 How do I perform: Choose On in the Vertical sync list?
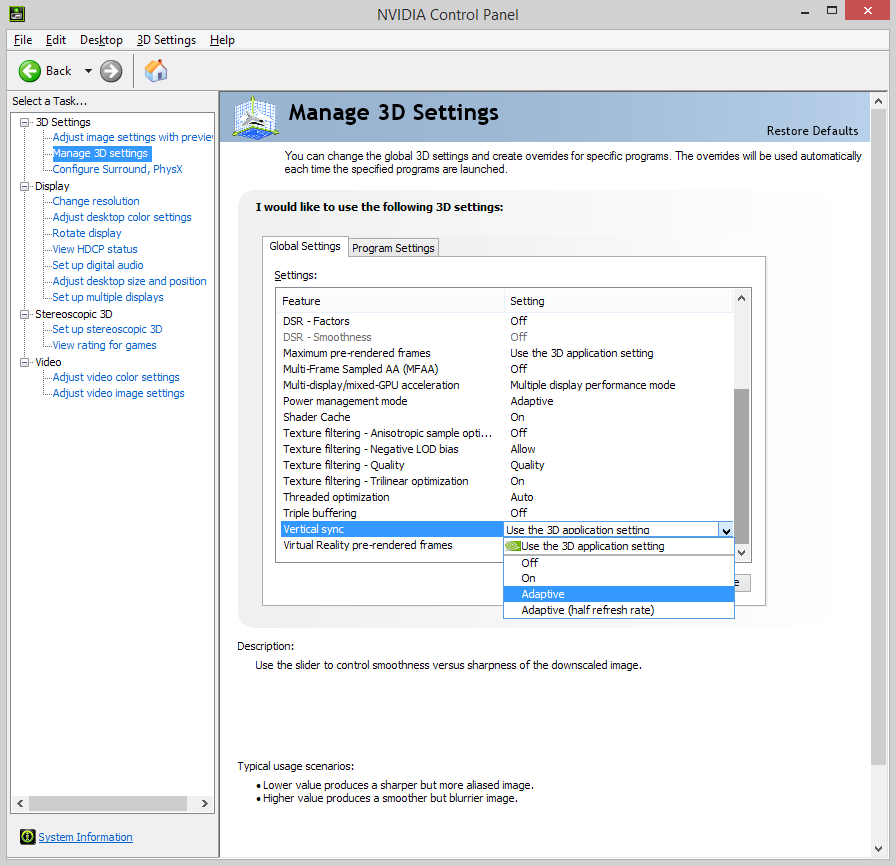point(619,578)
